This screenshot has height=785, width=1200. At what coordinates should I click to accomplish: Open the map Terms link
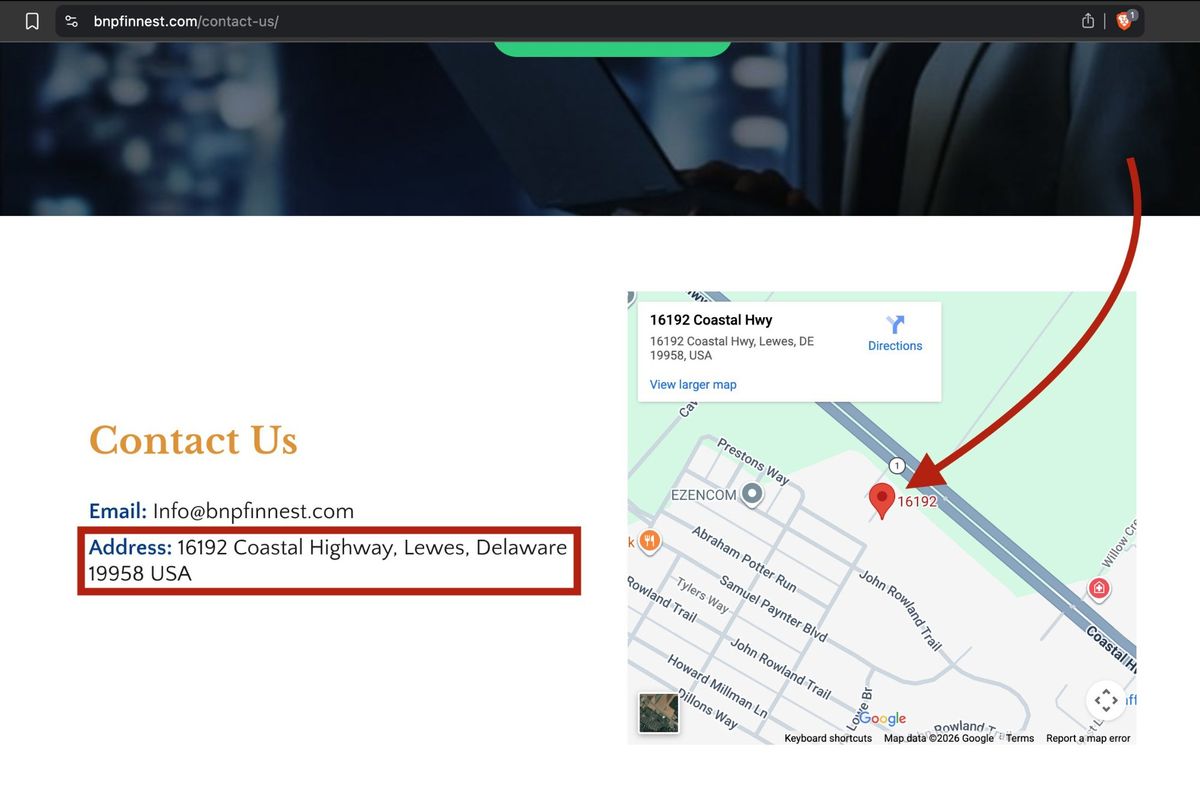(1020, 738)
